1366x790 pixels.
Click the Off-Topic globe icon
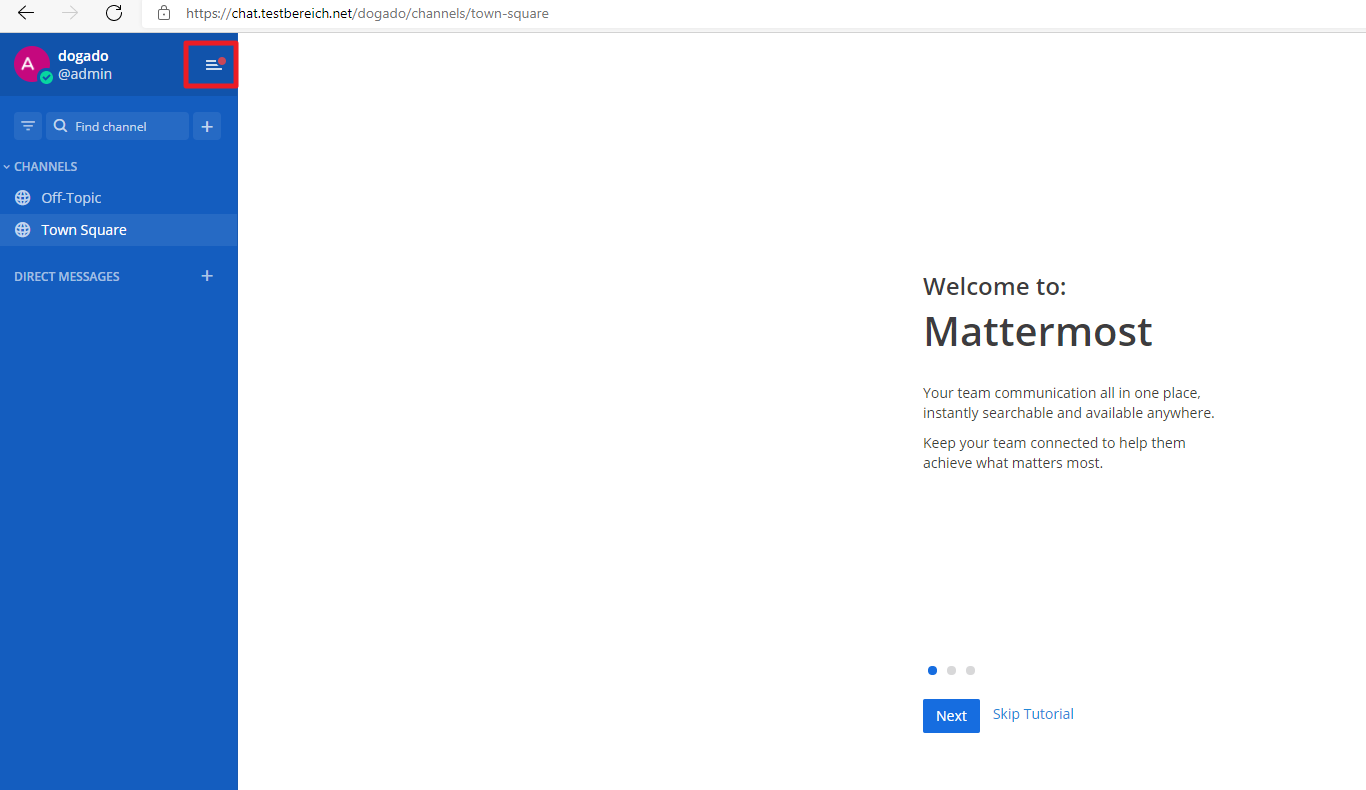[23, 198]
